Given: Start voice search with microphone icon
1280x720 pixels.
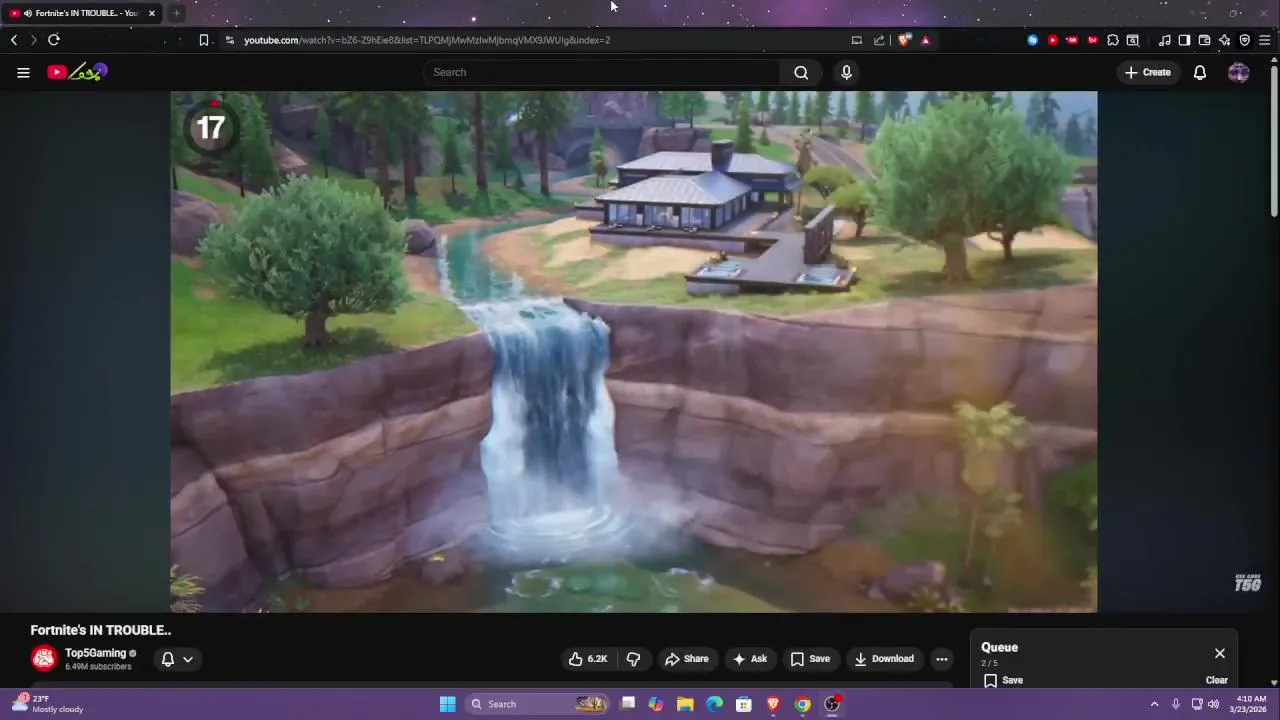Looking at the screenshot, I should point(846,72).
